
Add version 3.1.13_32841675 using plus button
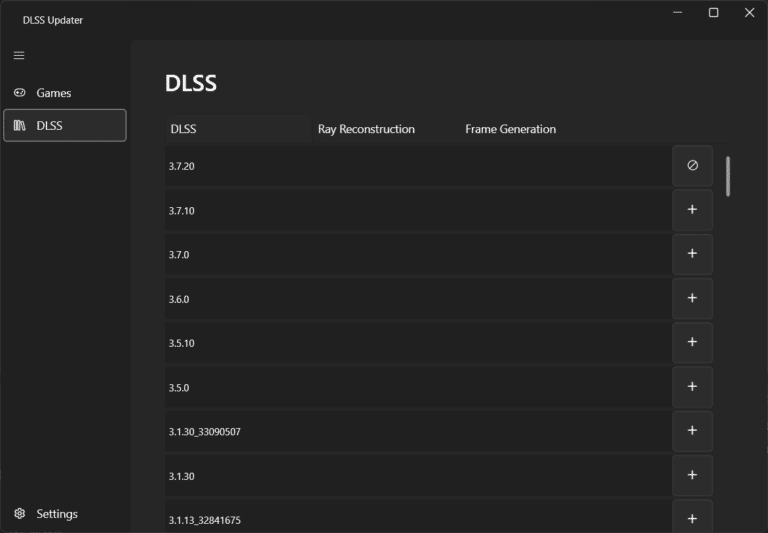[692, 518]
